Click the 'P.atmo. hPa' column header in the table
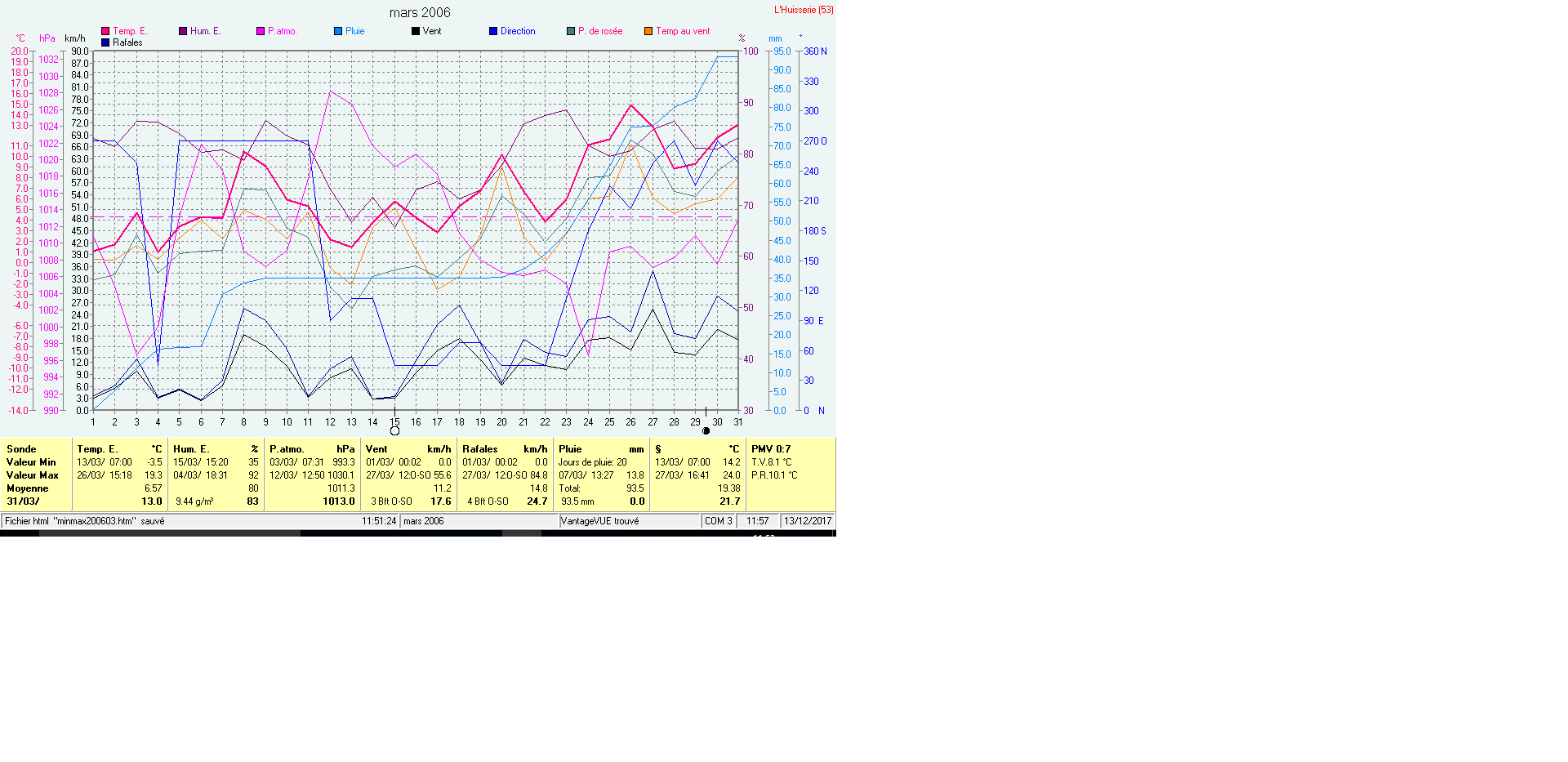Viewport: 1568px width, 762px height. tap(312, 449)
